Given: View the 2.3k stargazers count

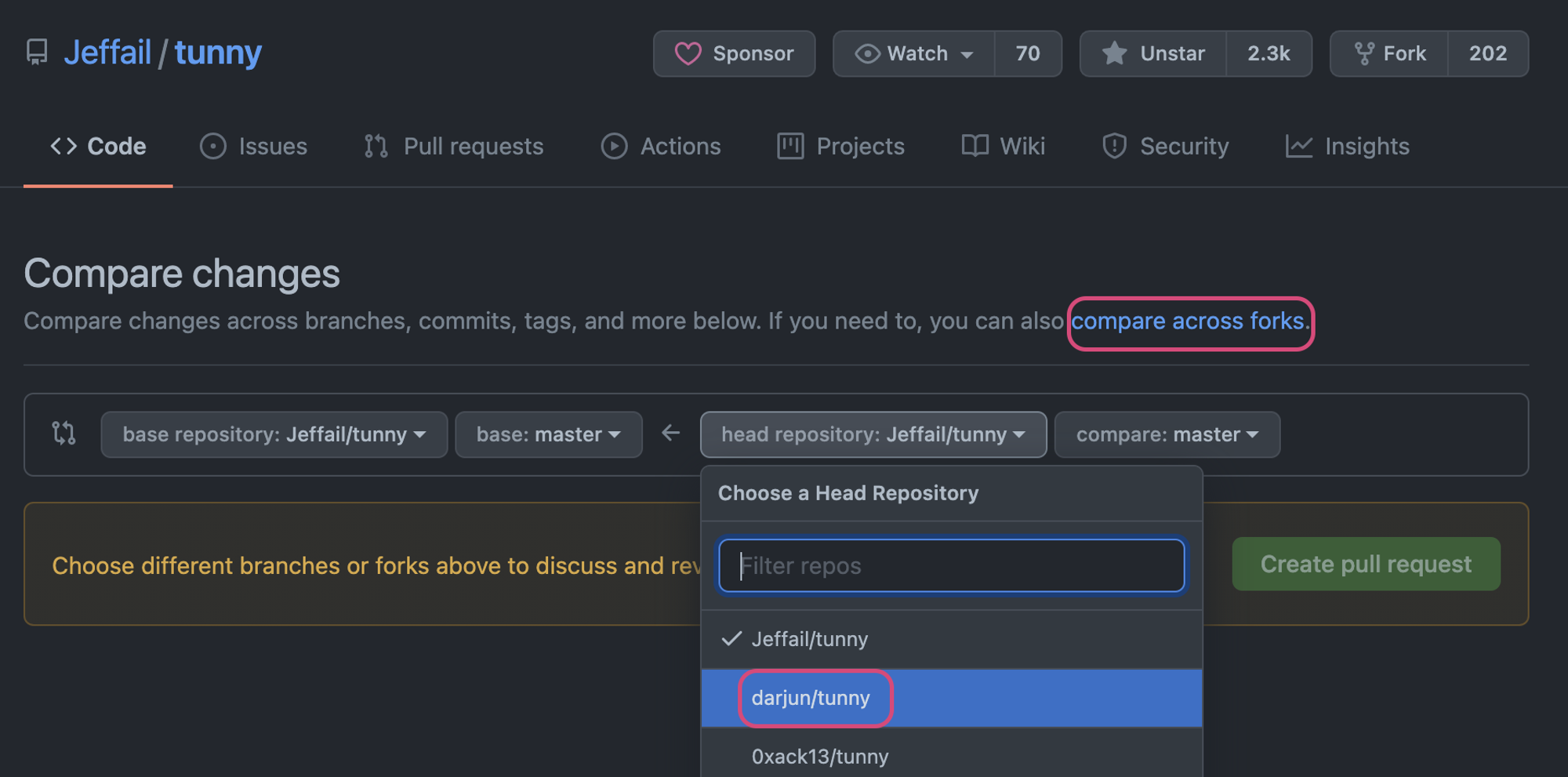Looking at the screenshot, I should (1269, 53).
